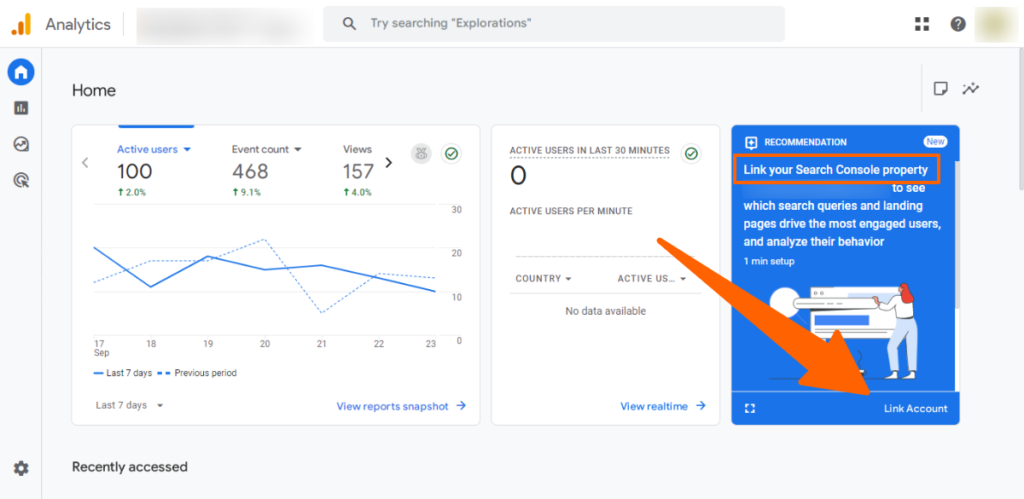
Task: Expand the Country dimension dropdown
Action: click(568, 279)
